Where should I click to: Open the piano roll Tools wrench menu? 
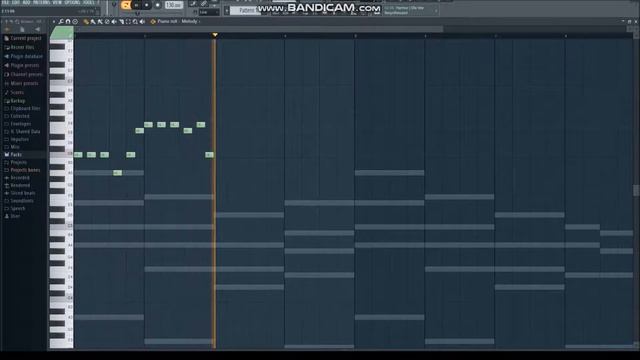pyautogui.click(x=61, y=22)
